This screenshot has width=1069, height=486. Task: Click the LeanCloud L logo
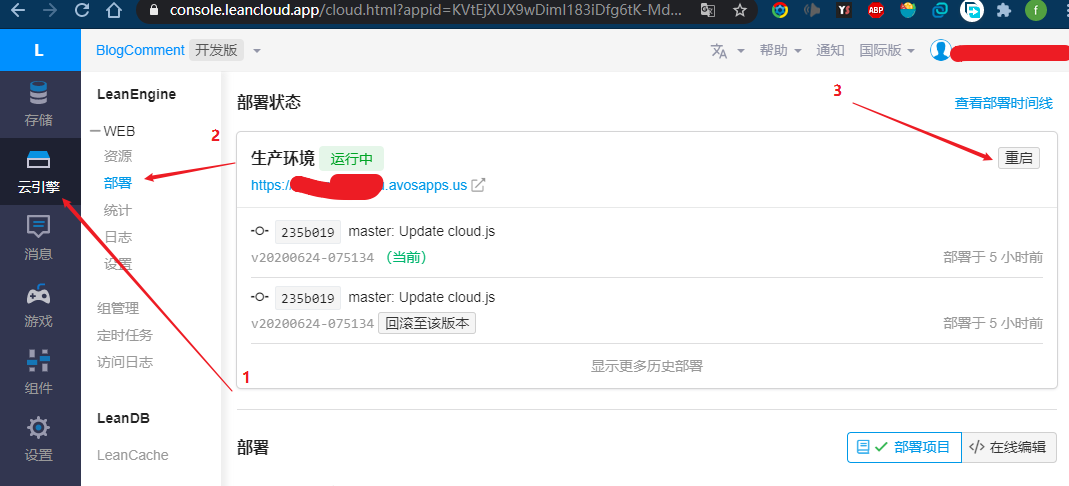point(39,50)
